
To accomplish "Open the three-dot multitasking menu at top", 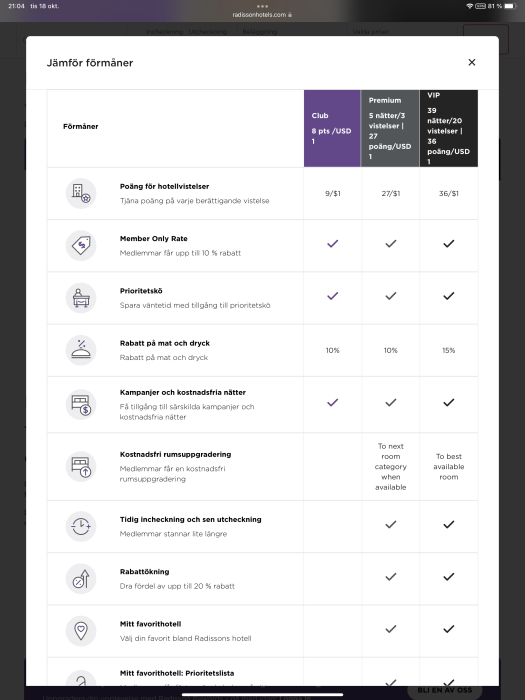I will click(262, 6).
